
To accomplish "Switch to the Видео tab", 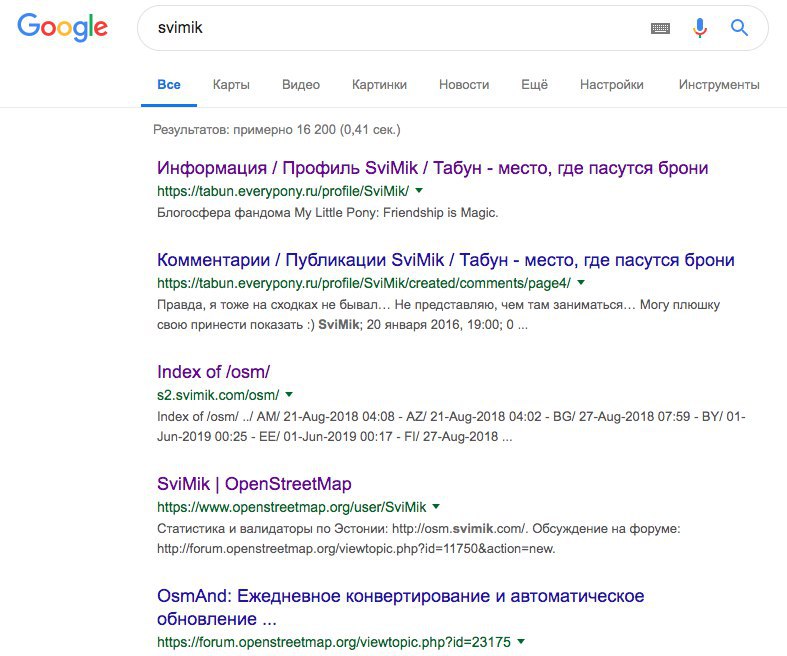I will pyautogui.click(x=301, y=84).
